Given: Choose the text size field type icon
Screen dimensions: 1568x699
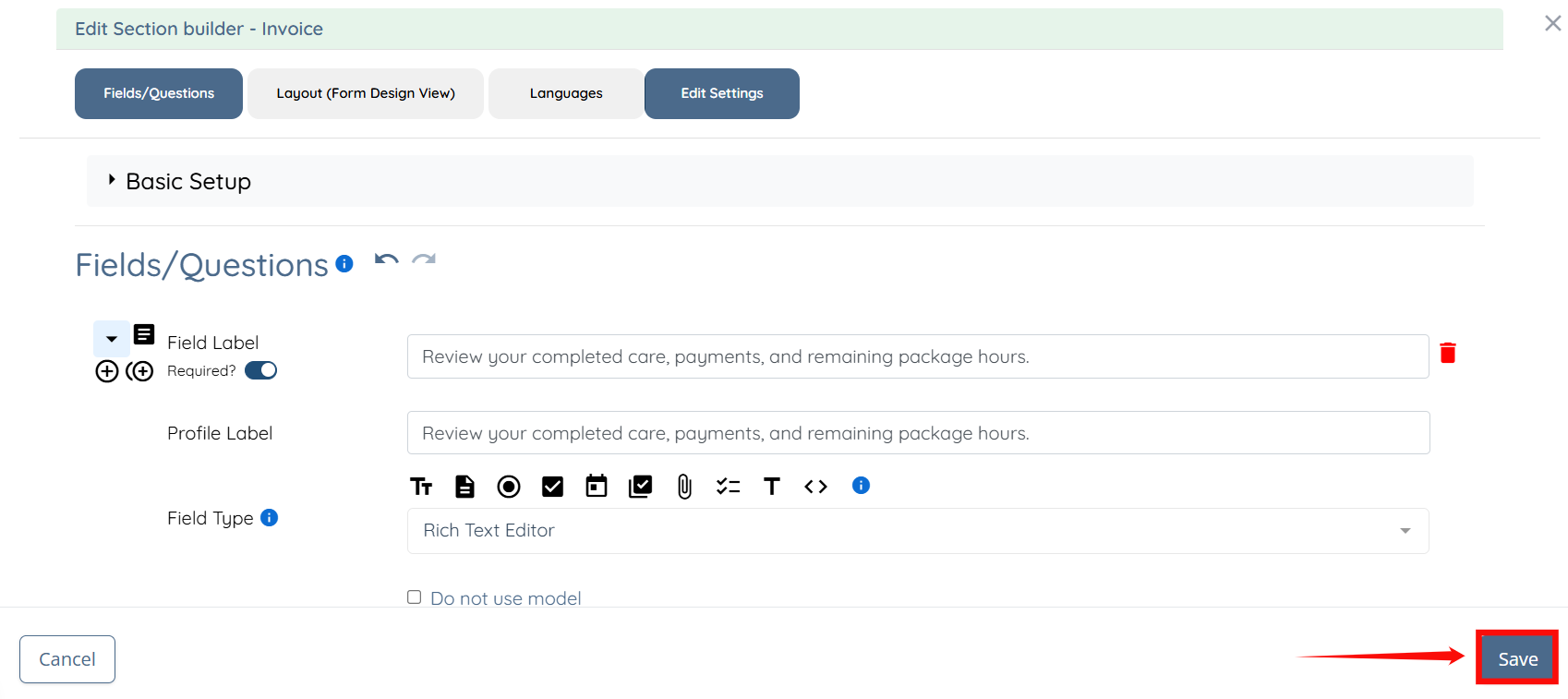Looking at the screenshot, I should point(421,487).
